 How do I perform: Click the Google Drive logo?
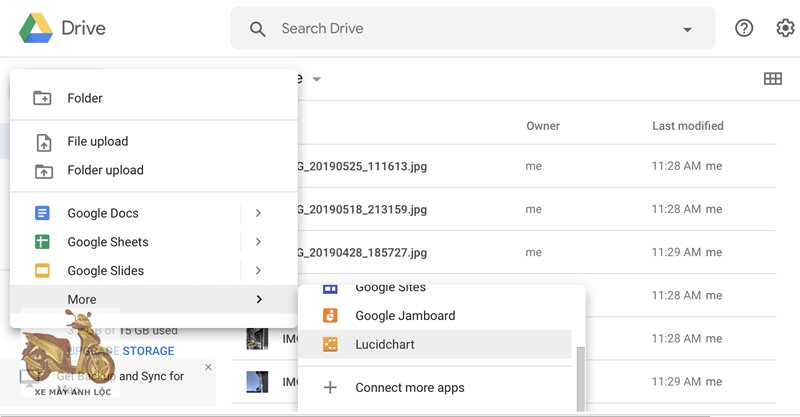pos(36,28)
